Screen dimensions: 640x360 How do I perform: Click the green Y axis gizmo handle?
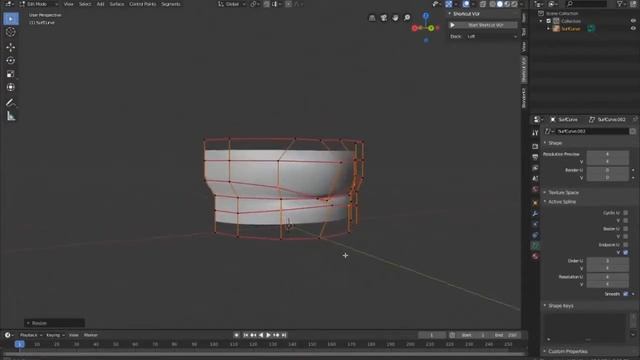point(431,28)
